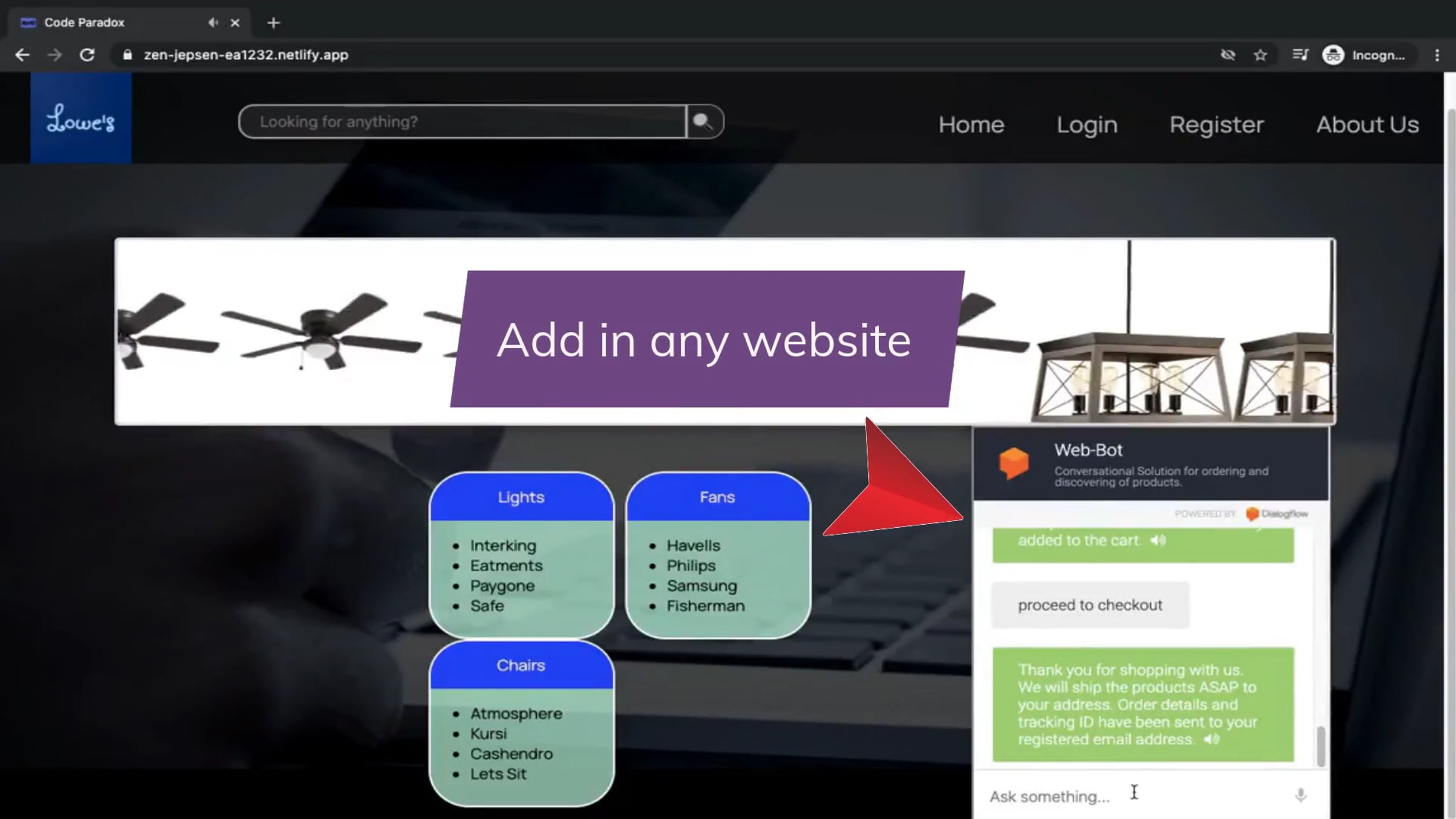The image size is (1456, 819).
Task: Click the orange Web-Bot cube icon
Action: (1014, 463)
